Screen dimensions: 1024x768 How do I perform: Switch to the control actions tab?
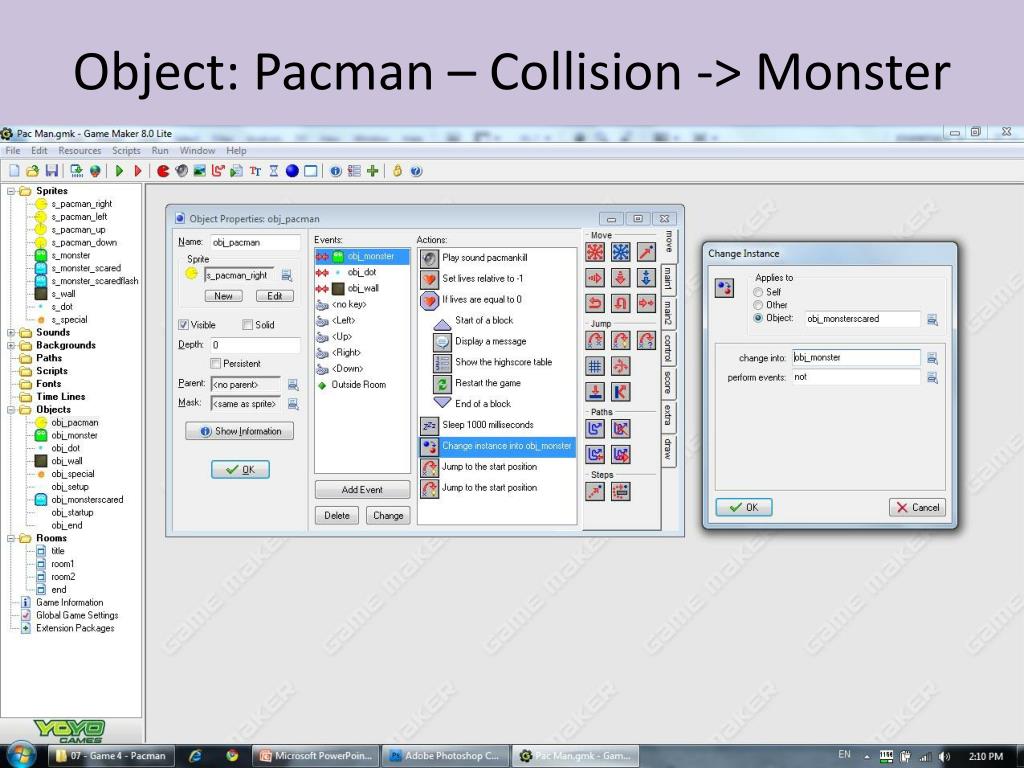coord(668,348)
